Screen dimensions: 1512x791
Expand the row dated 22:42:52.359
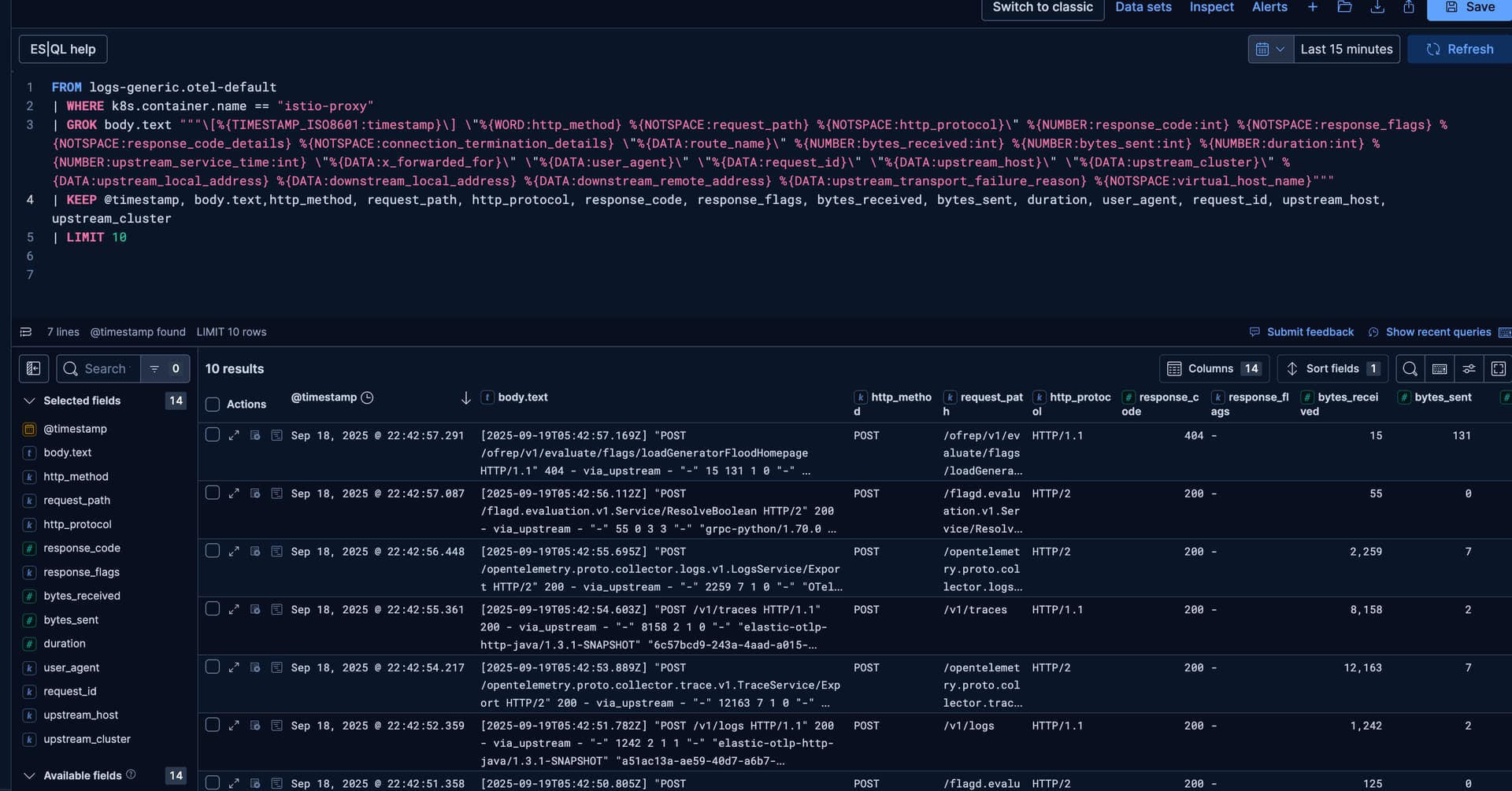[234, 726]
